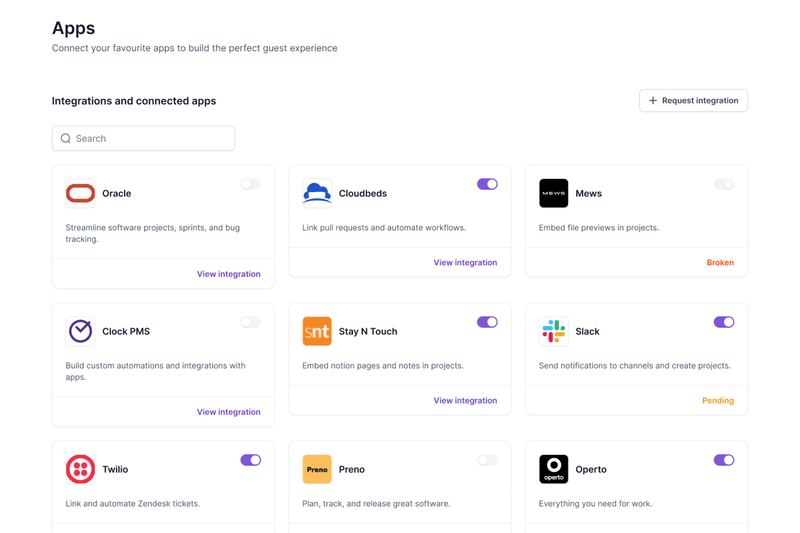Click the Slack logo icon
The height and width of the screenshot is (533, 800).
tap(553, 331)
